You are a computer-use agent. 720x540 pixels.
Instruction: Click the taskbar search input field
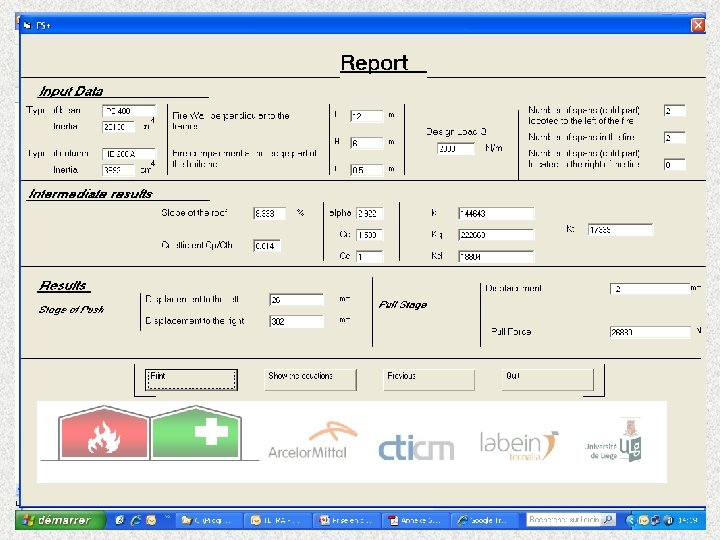click(x=563, y=519)
